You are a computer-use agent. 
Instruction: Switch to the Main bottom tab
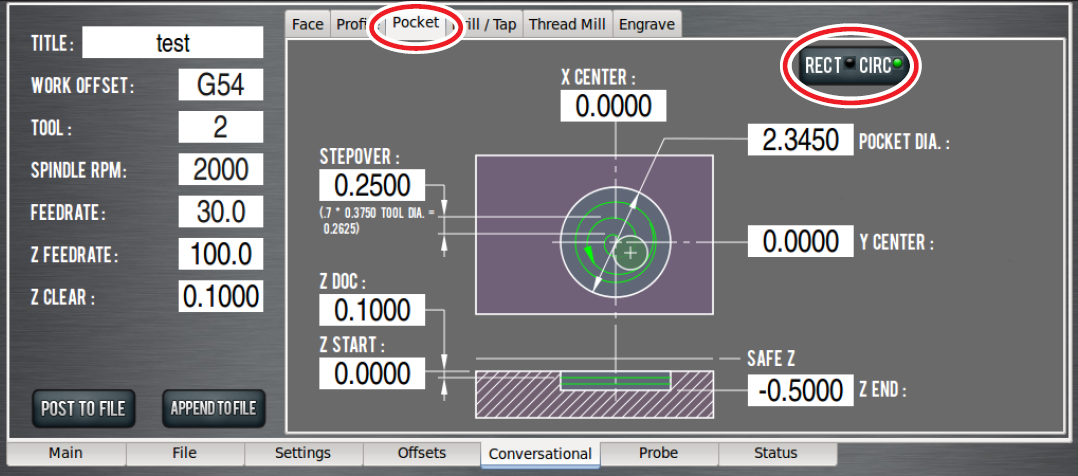click(x=66, y=453)
